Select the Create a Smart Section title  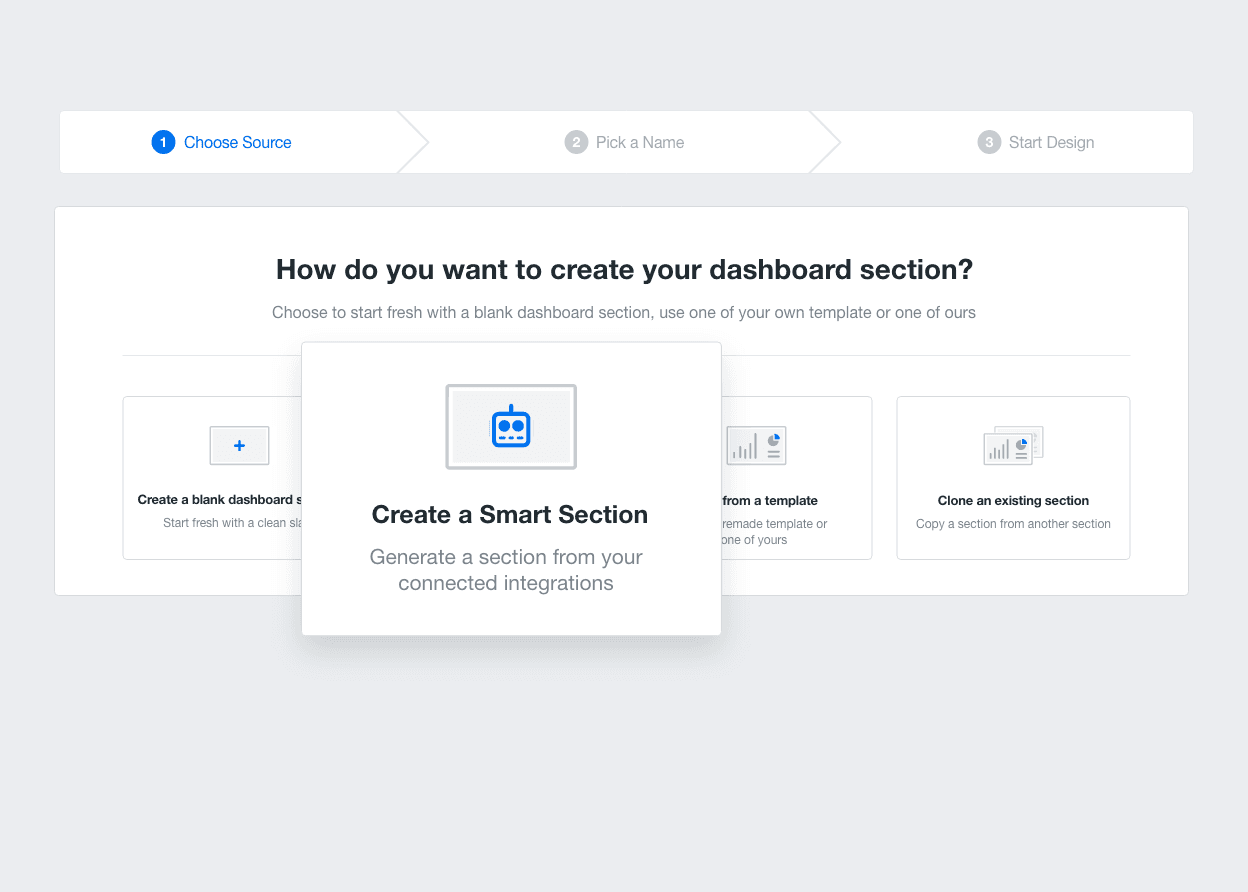pos(510,515)
